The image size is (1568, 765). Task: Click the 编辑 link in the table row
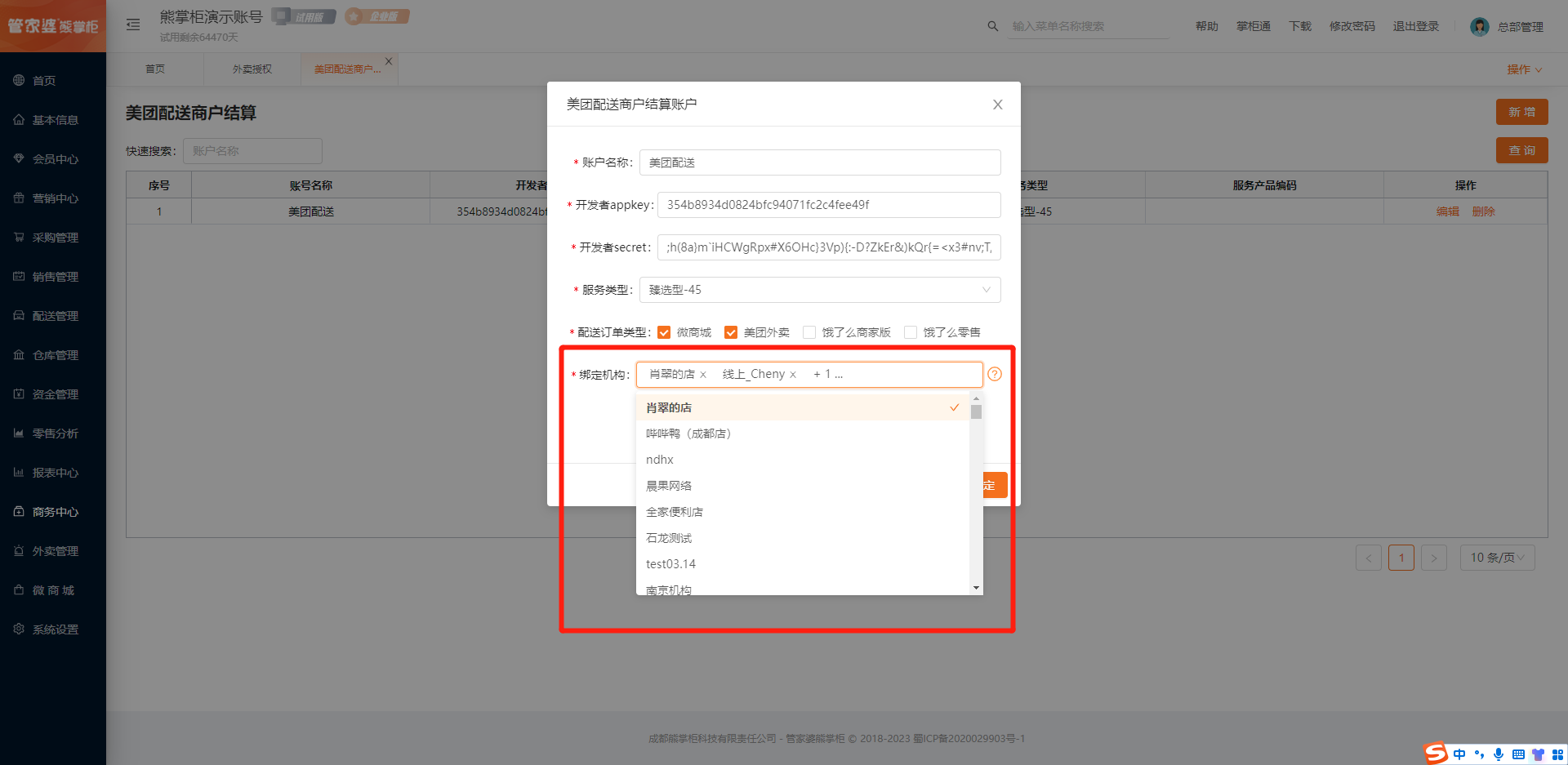(x=1448, y=211)
